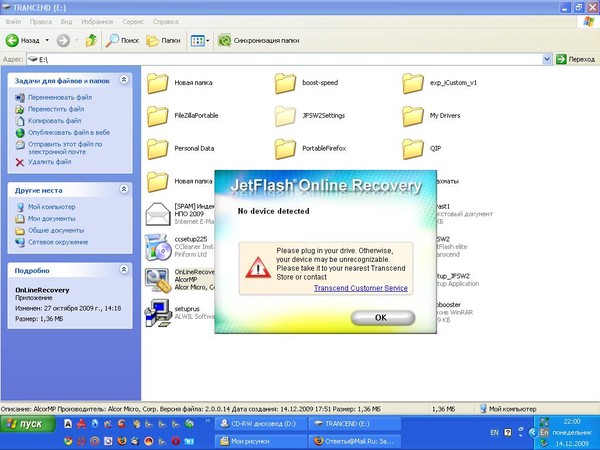Collapse the Другие места panel
The image size is (600, 450).
pos(124,189)
